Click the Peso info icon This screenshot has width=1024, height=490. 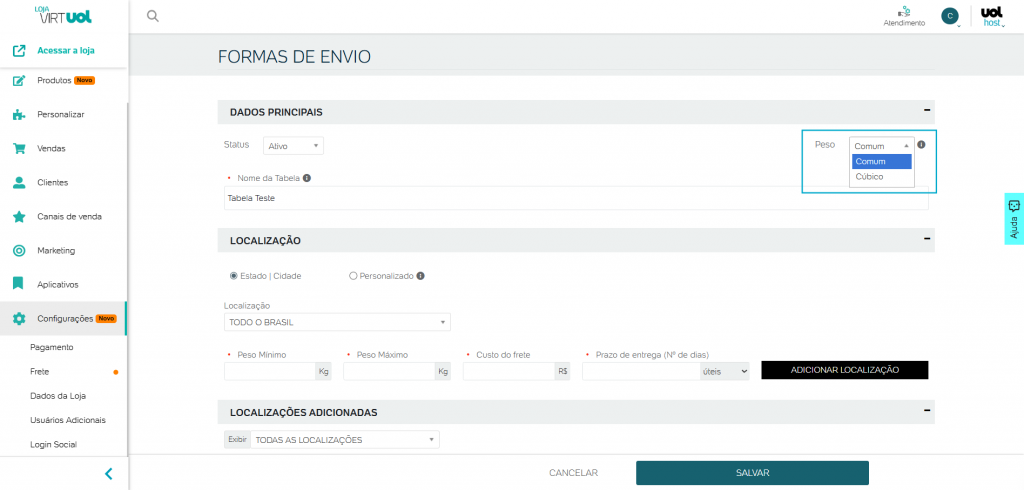pyautogui.click(x=921, y=145)
